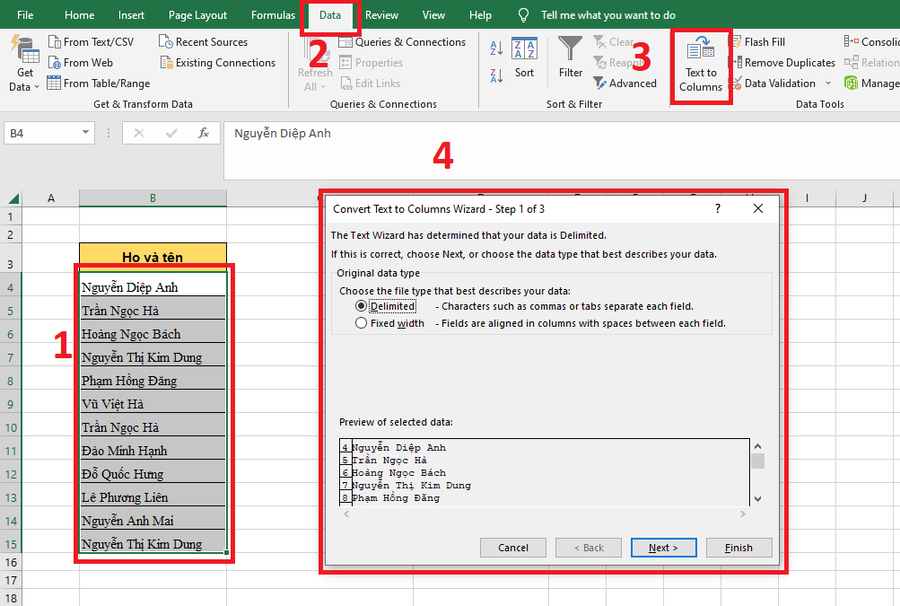Select the Ho và tên header cell

point(153,256)
